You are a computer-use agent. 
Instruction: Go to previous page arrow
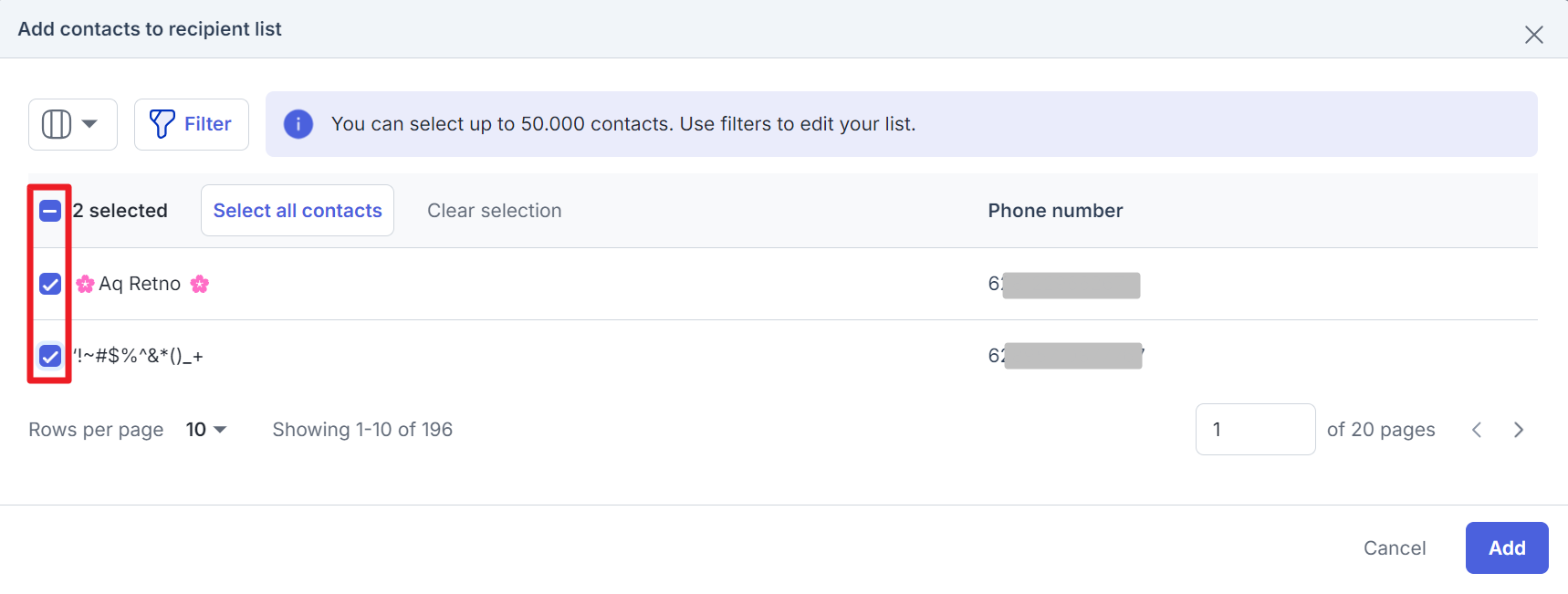[1477, 430]
